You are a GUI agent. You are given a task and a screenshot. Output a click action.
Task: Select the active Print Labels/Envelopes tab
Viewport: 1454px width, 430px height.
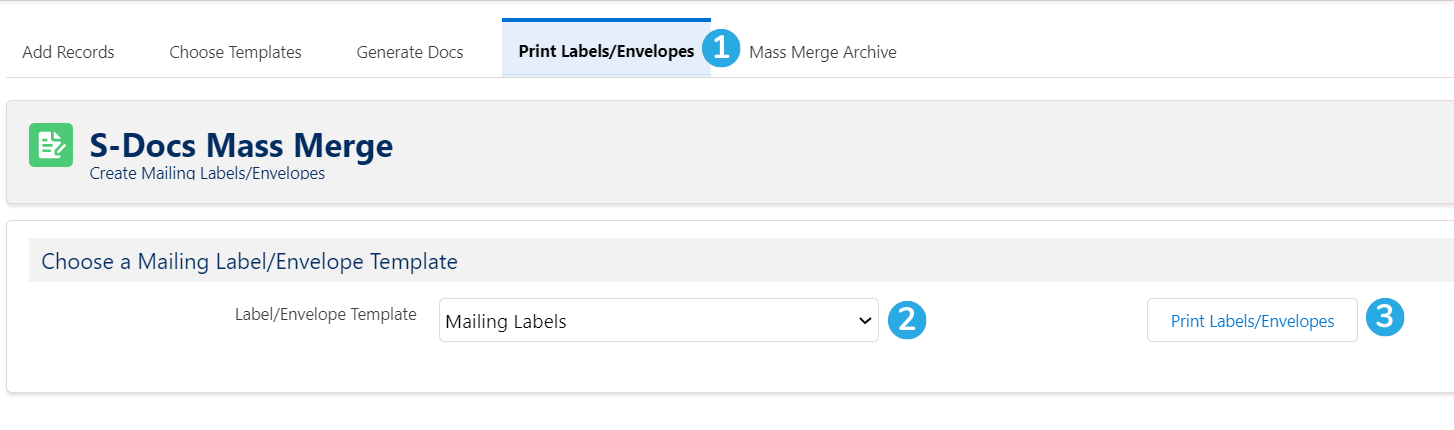(606, 52)
